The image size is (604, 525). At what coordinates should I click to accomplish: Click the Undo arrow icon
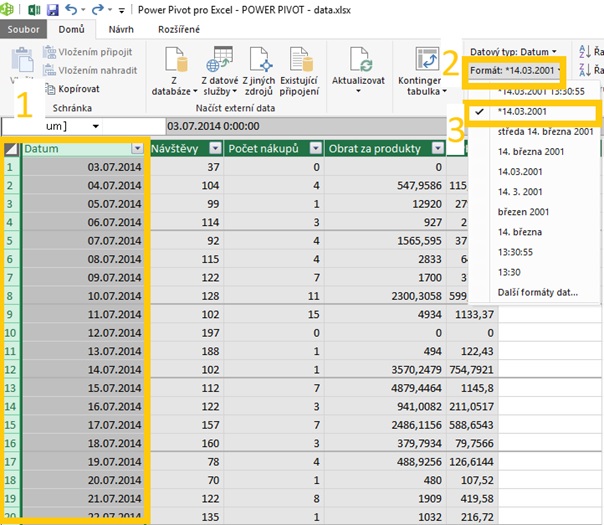[x=71, y=9]
